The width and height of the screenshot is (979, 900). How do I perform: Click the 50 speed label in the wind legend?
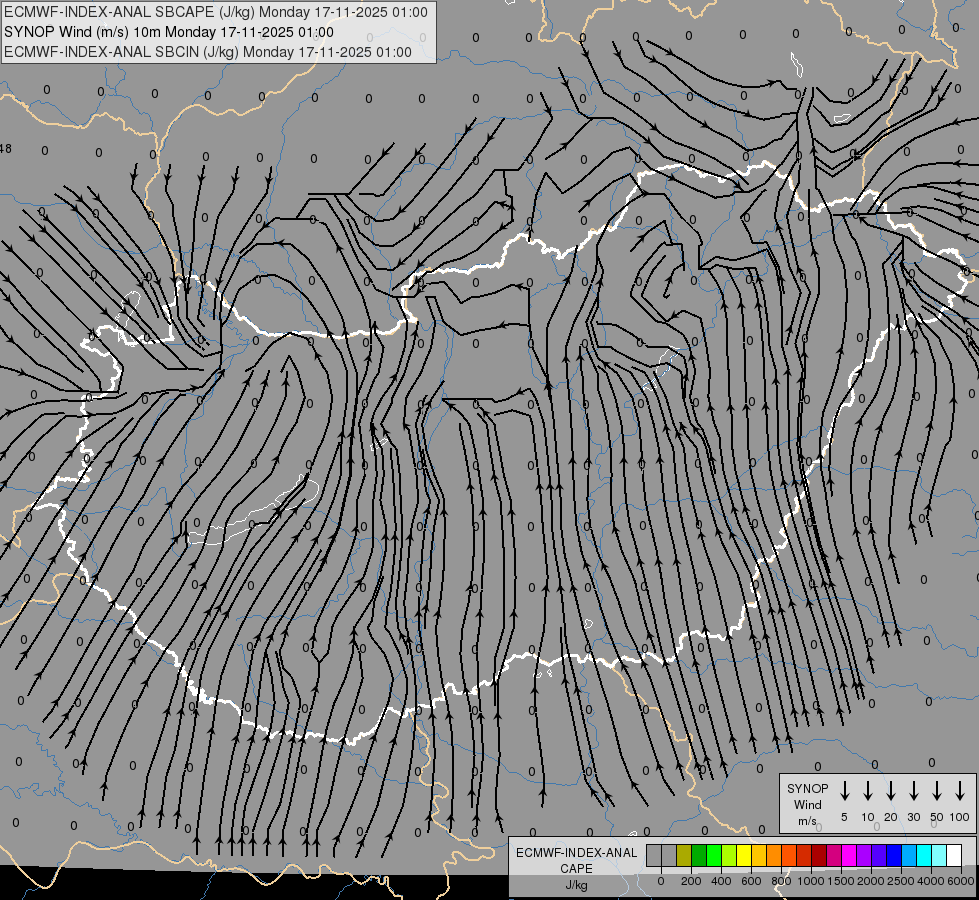click(x=937, y=817)
